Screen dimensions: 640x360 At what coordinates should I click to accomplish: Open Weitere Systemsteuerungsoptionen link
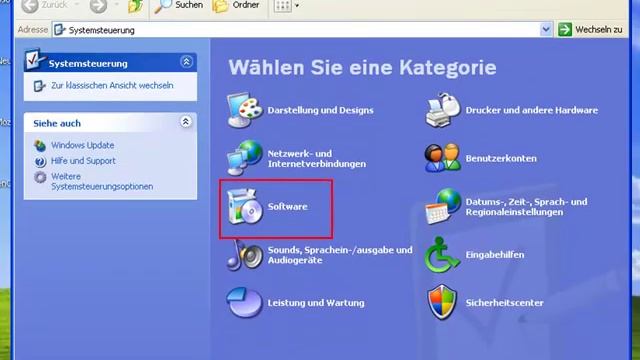pyautogui.click(x=102, y=182)
